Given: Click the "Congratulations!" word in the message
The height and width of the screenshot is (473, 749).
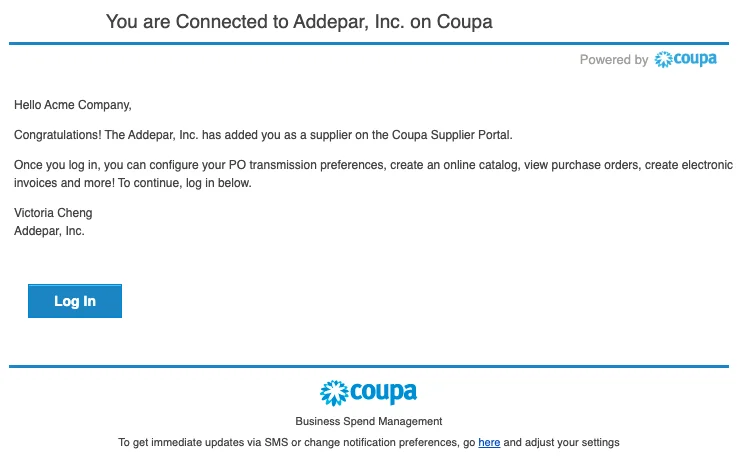Looking at the screenshot, I should pos(57,135).
